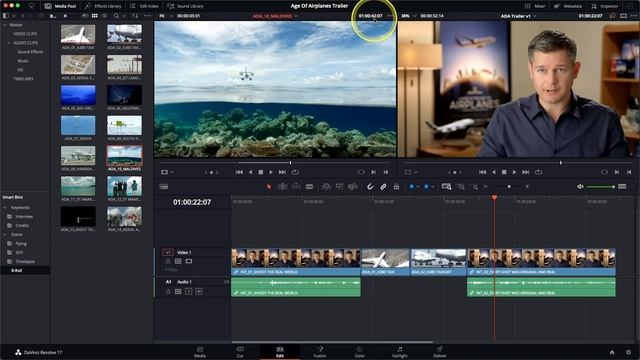Open the Effects Library panel

103,6
